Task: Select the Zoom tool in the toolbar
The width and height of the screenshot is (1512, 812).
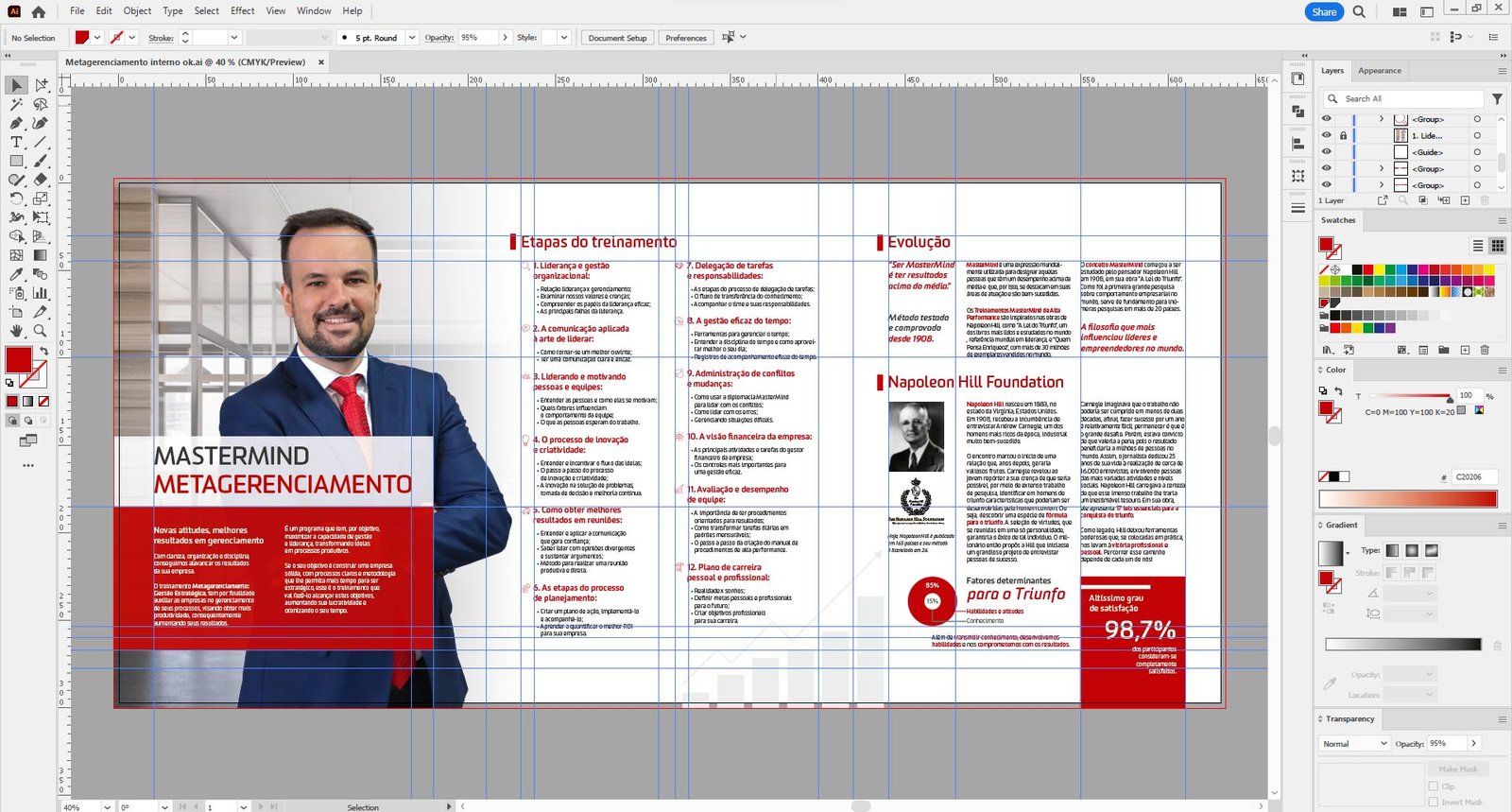Action: 41,331
